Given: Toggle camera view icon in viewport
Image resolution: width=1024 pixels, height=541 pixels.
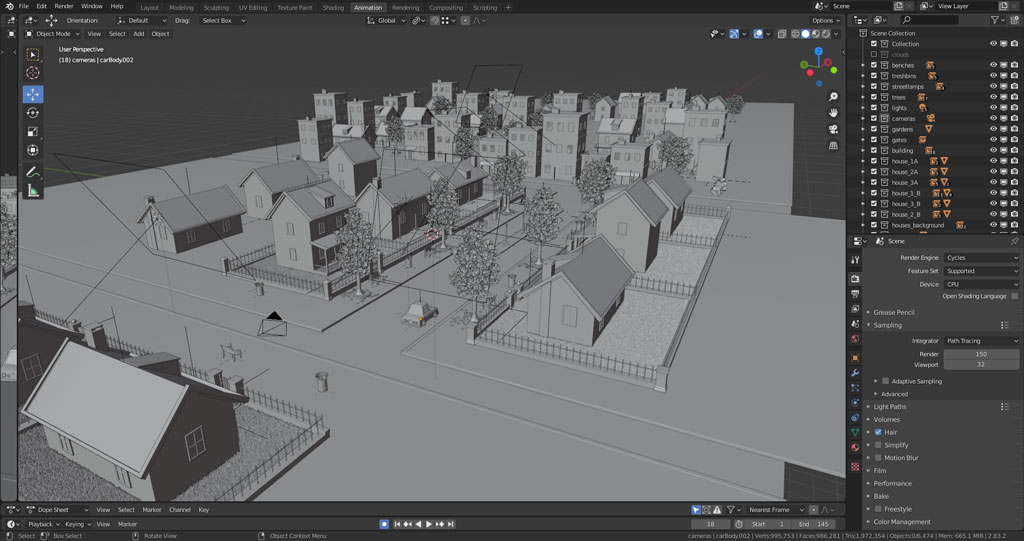Looking at the screenshot, I should click(x=833, y=129).
